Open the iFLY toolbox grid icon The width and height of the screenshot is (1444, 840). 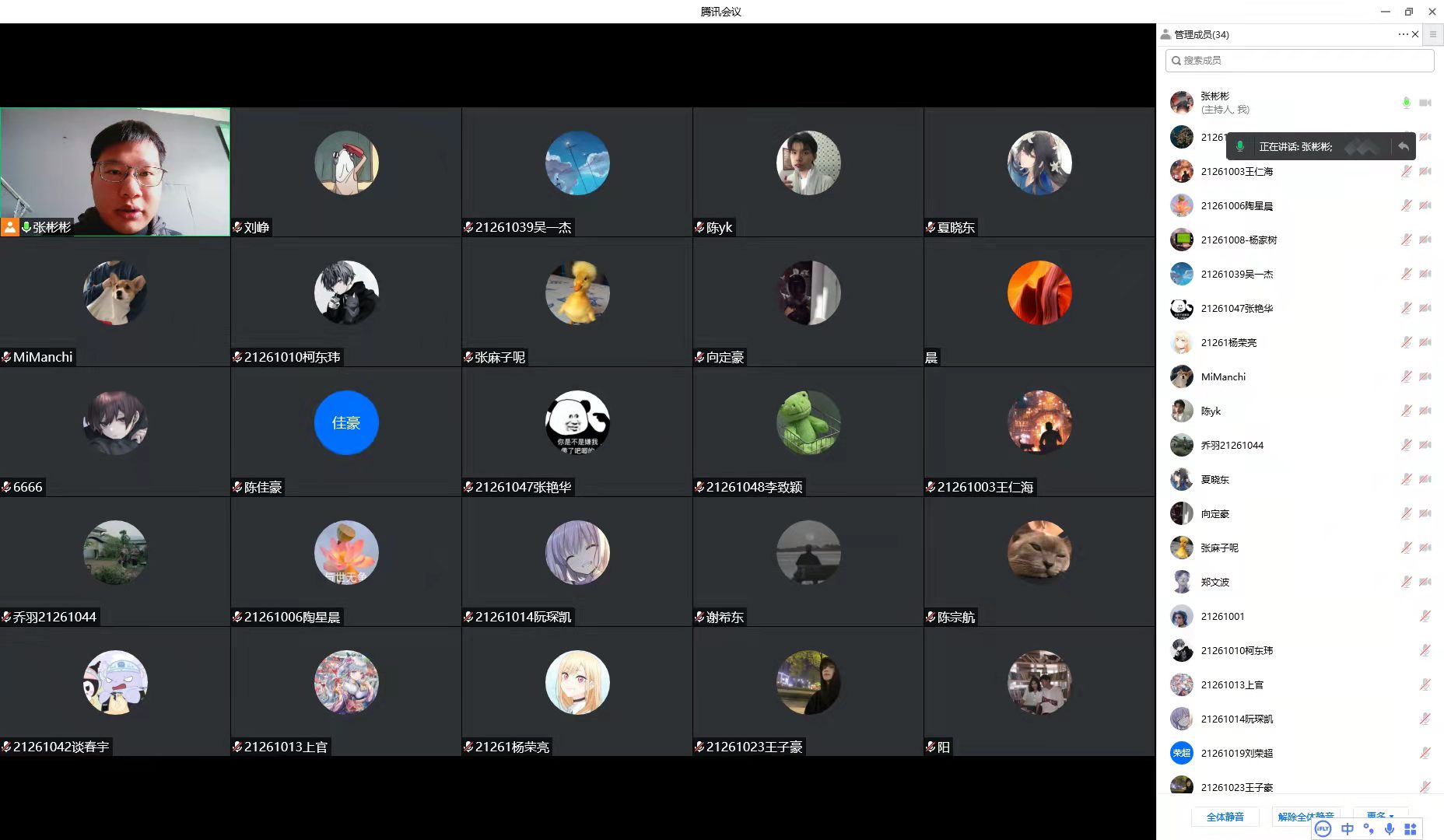point(1410,829)
